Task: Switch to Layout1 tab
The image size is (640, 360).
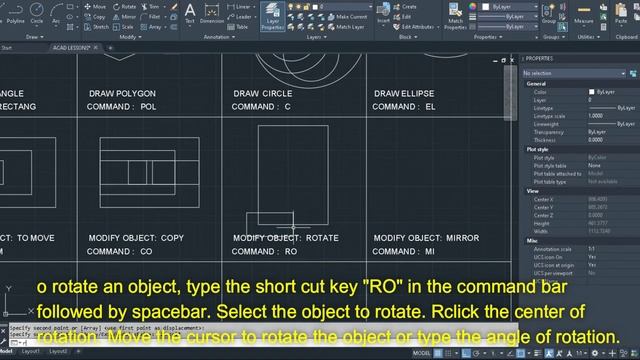Action: (31, 351)
